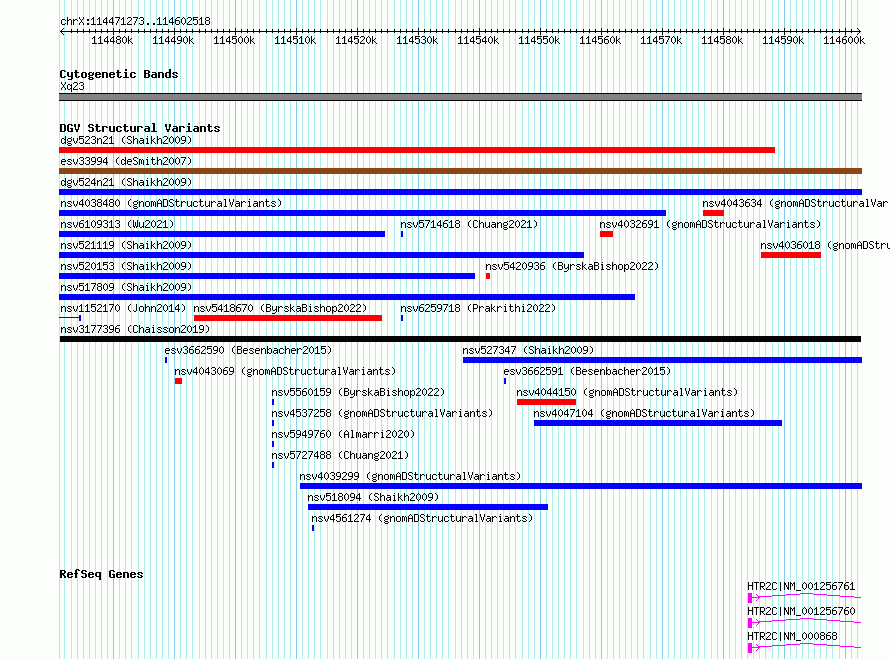Click the RefSeq Genes track title

point(101,574)
